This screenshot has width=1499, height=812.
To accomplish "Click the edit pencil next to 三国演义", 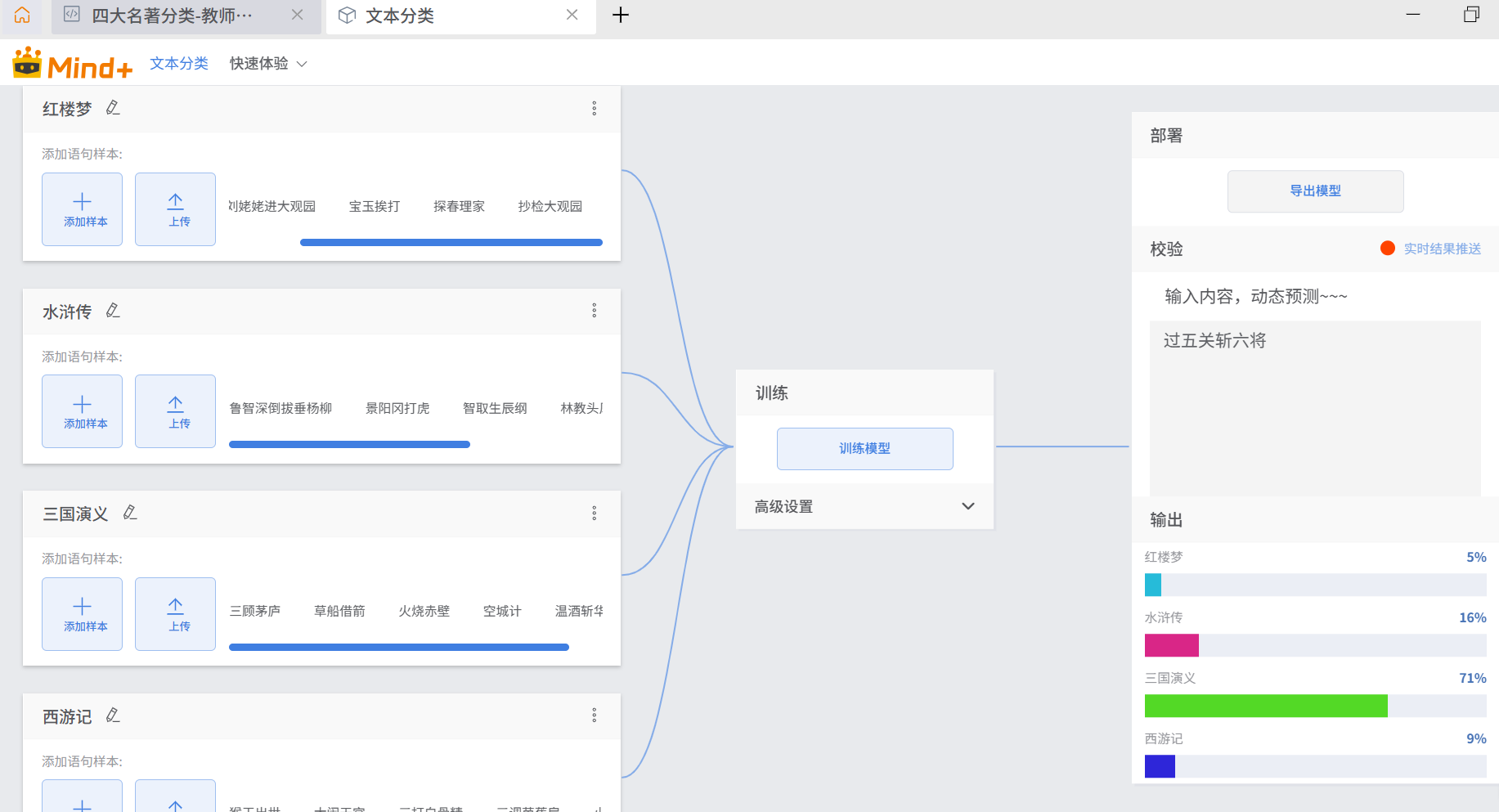I will pyautogui.click(x=130, y=513).
